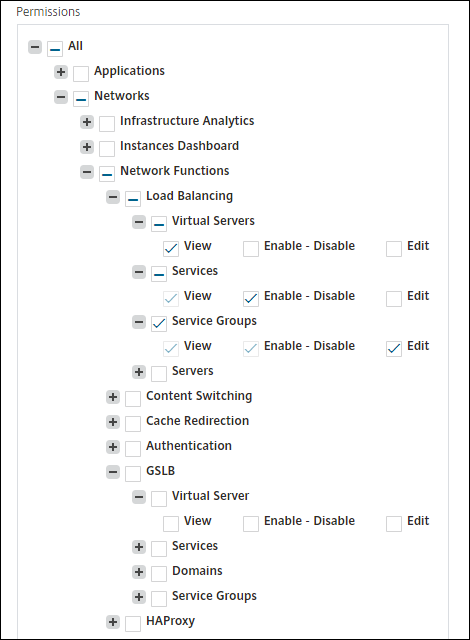Expand the HAProxy node
Screen dimensions: 470x640
click(x=113, y=622)
